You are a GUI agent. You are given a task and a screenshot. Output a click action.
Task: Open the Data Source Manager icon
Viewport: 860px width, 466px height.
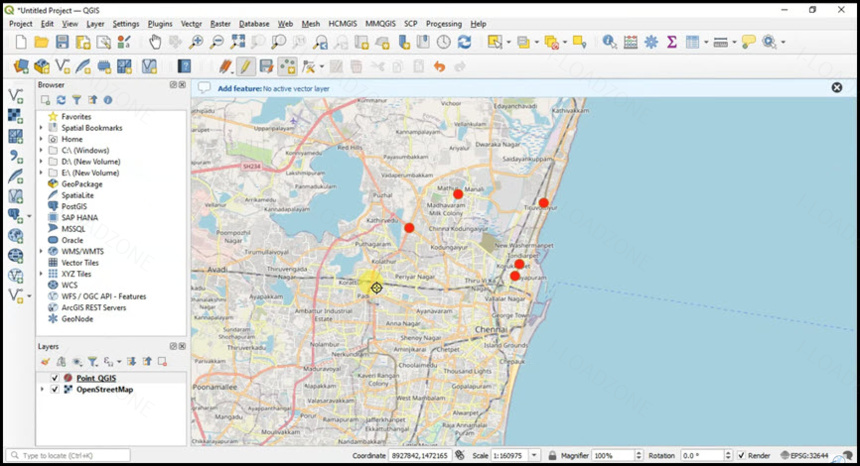pyautogui.click(x=21, y=67)
